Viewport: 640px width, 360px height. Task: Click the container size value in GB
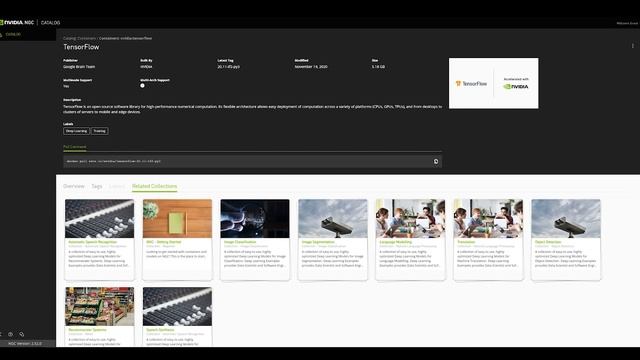coord(378,67)
